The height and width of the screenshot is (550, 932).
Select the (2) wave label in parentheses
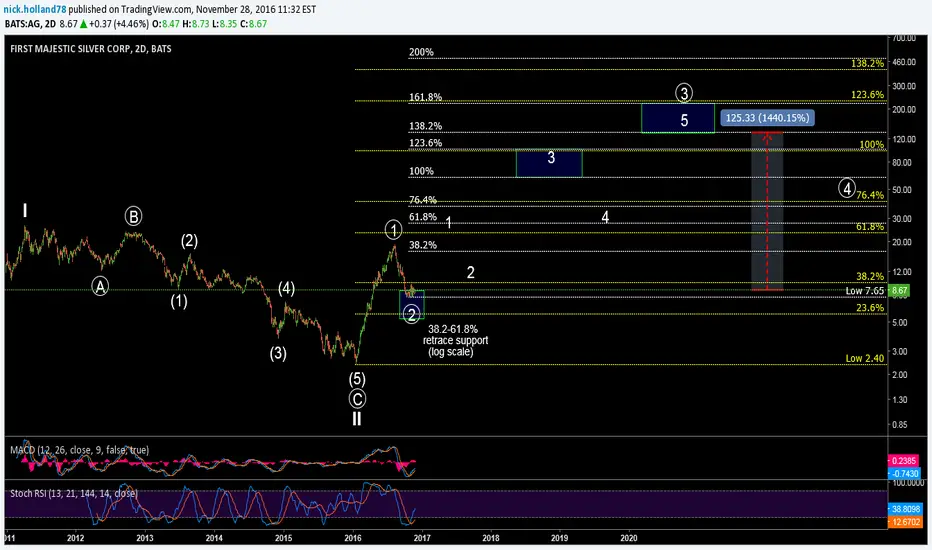click(189, 241)
